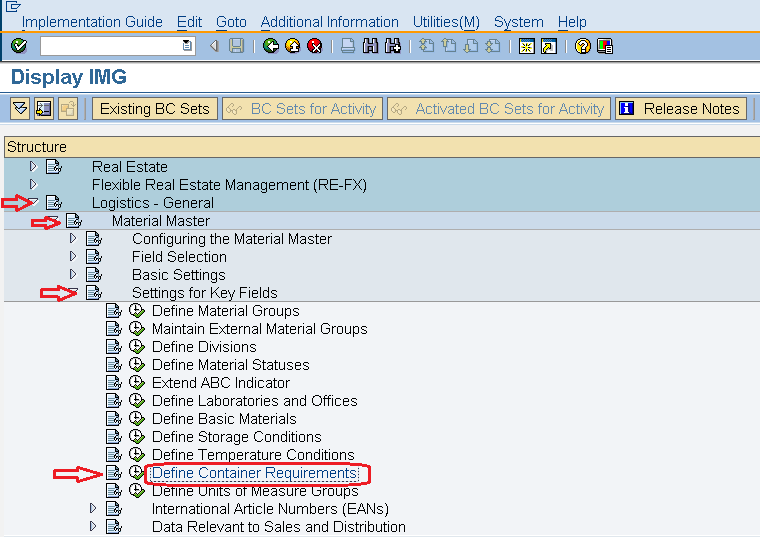Select Define Temperature Conditions row
The image size is (760, 537).
click(x=253, y=455)
